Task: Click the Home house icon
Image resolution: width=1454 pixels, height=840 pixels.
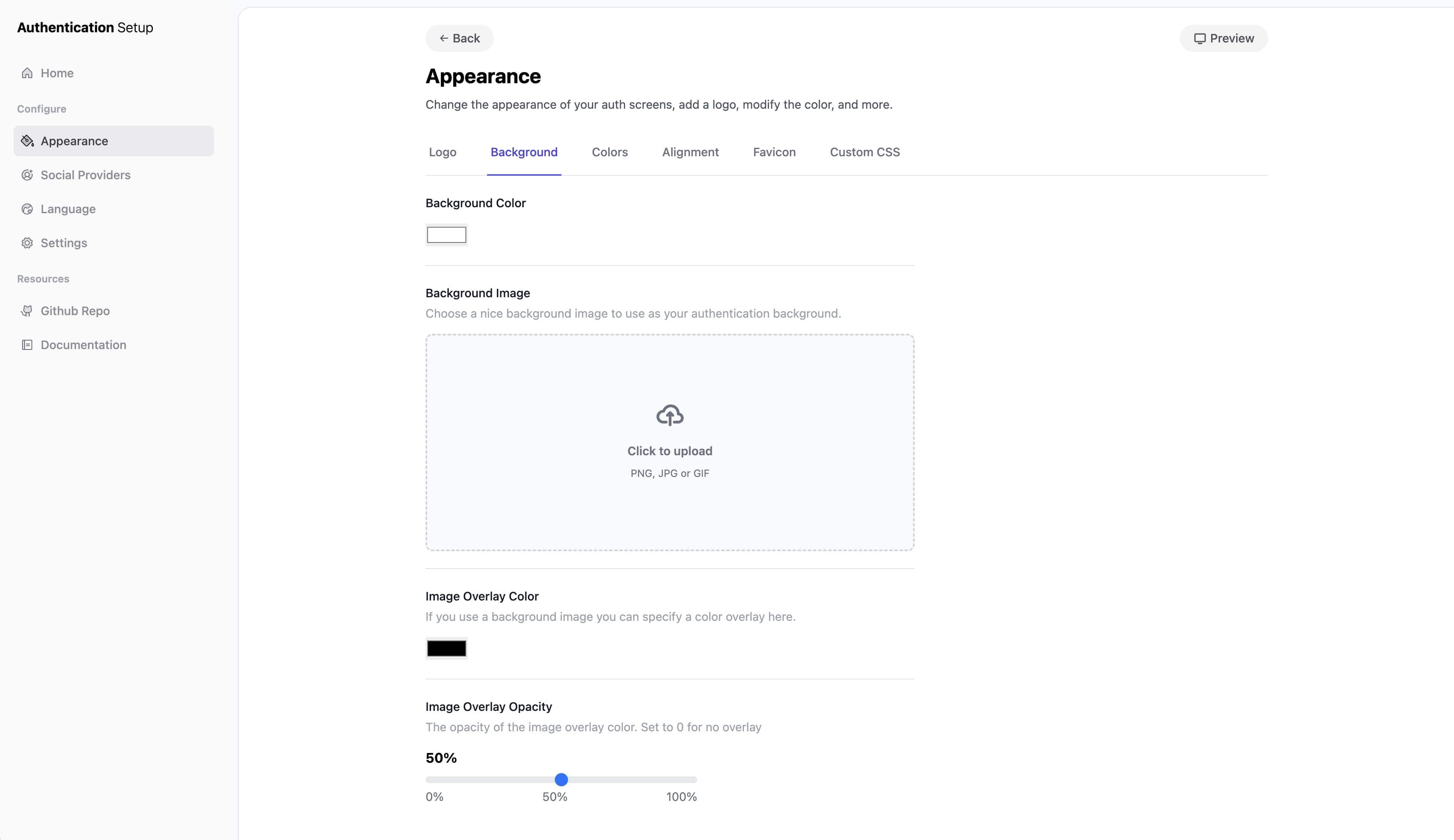Action: click(27, 73)
